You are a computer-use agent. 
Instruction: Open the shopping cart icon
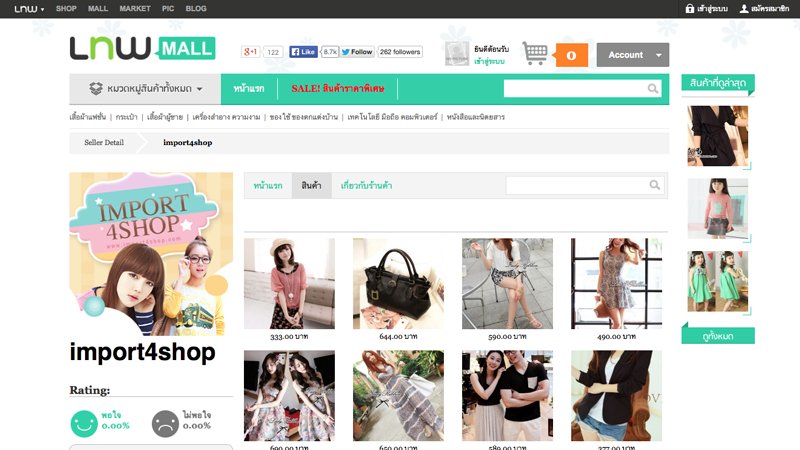(534, 54)
